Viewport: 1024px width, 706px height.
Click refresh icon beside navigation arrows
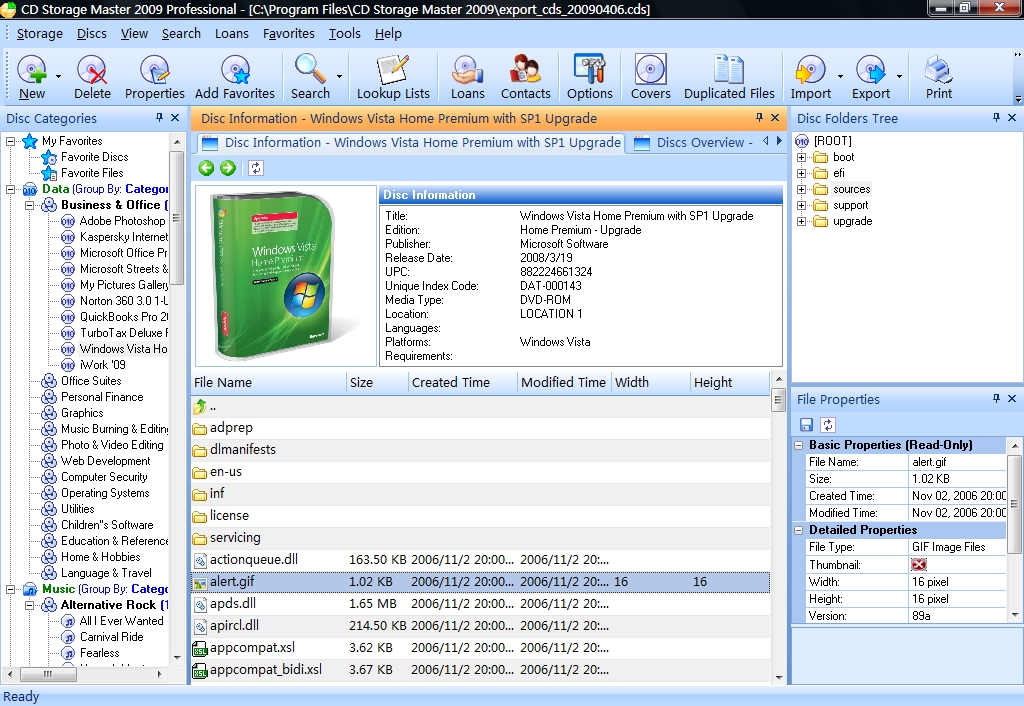[256, 168]
